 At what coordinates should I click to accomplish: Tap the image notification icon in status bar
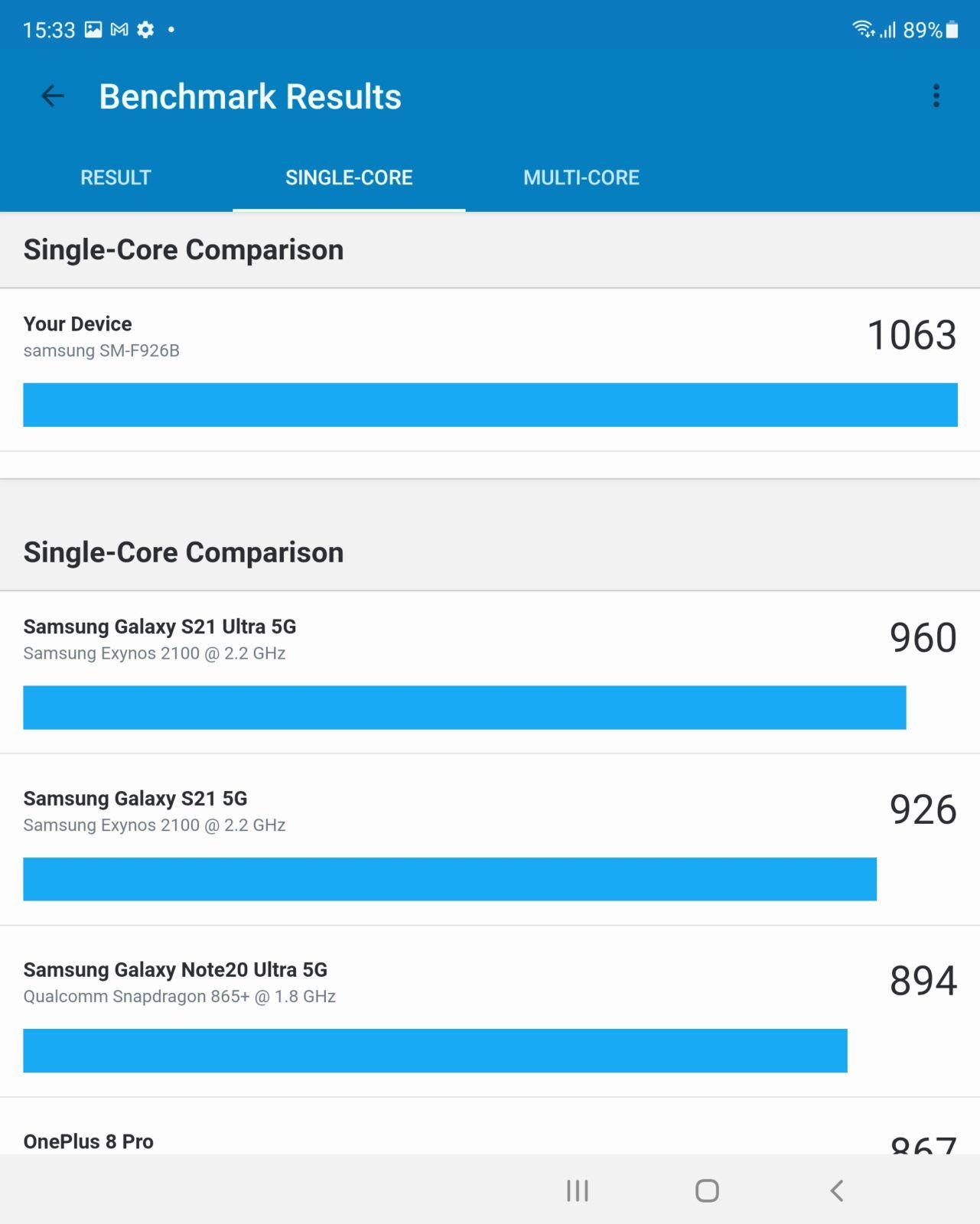tap(93, 30)
